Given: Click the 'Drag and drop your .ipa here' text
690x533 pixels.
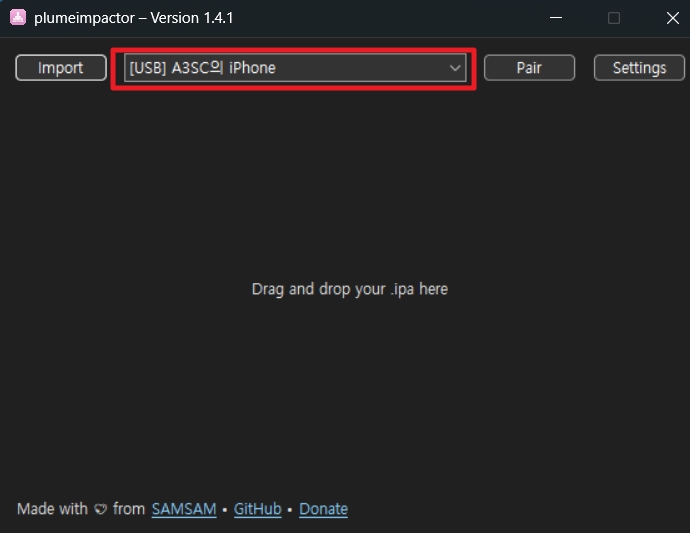Looking at the screenshot, I should pos(350,290).
